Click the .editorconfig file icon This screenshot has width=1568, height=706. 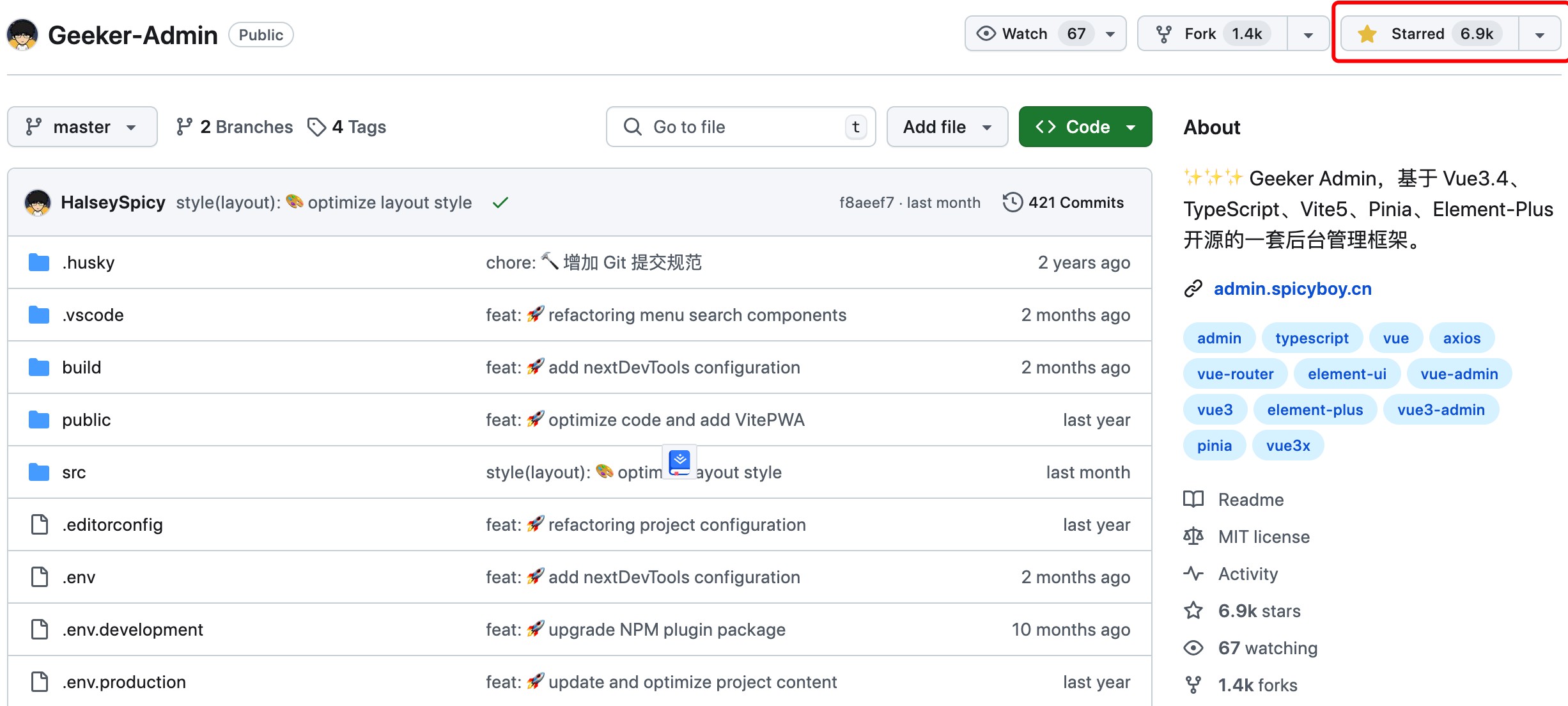(x=40, y=524)
